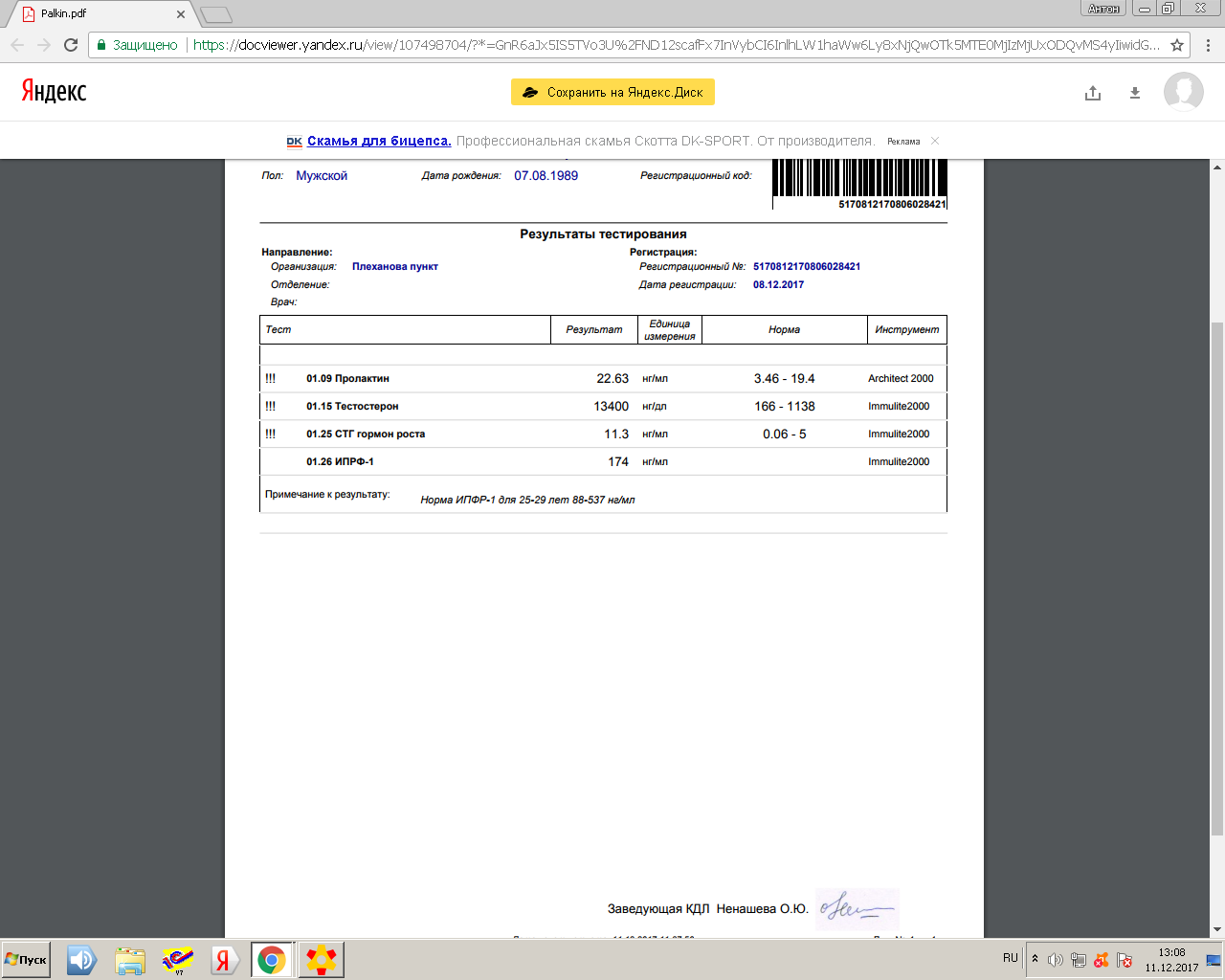Download the document using the download icon
1225x980 pixels.
[1135, 93]
